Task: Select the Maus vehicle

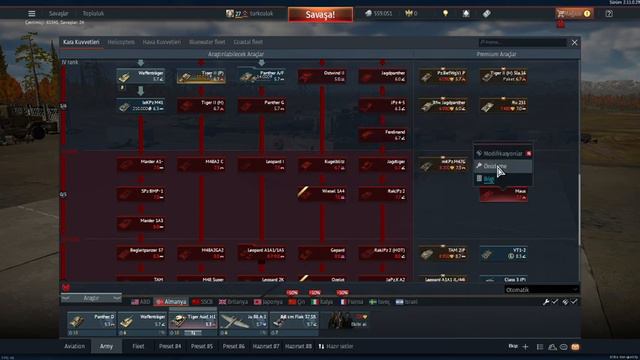Action: (504, 194)
